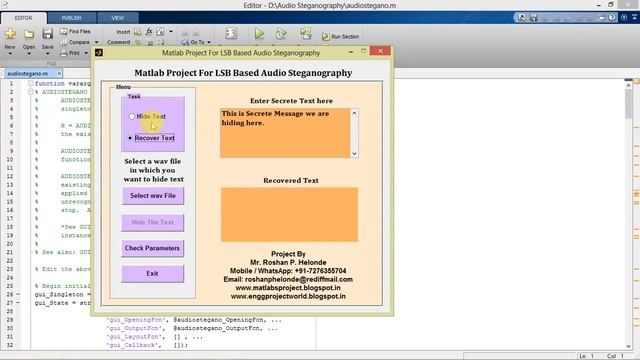Click secret text box scroll up arrow
Viewport: 640px width, 360px height.
[354, 113]
